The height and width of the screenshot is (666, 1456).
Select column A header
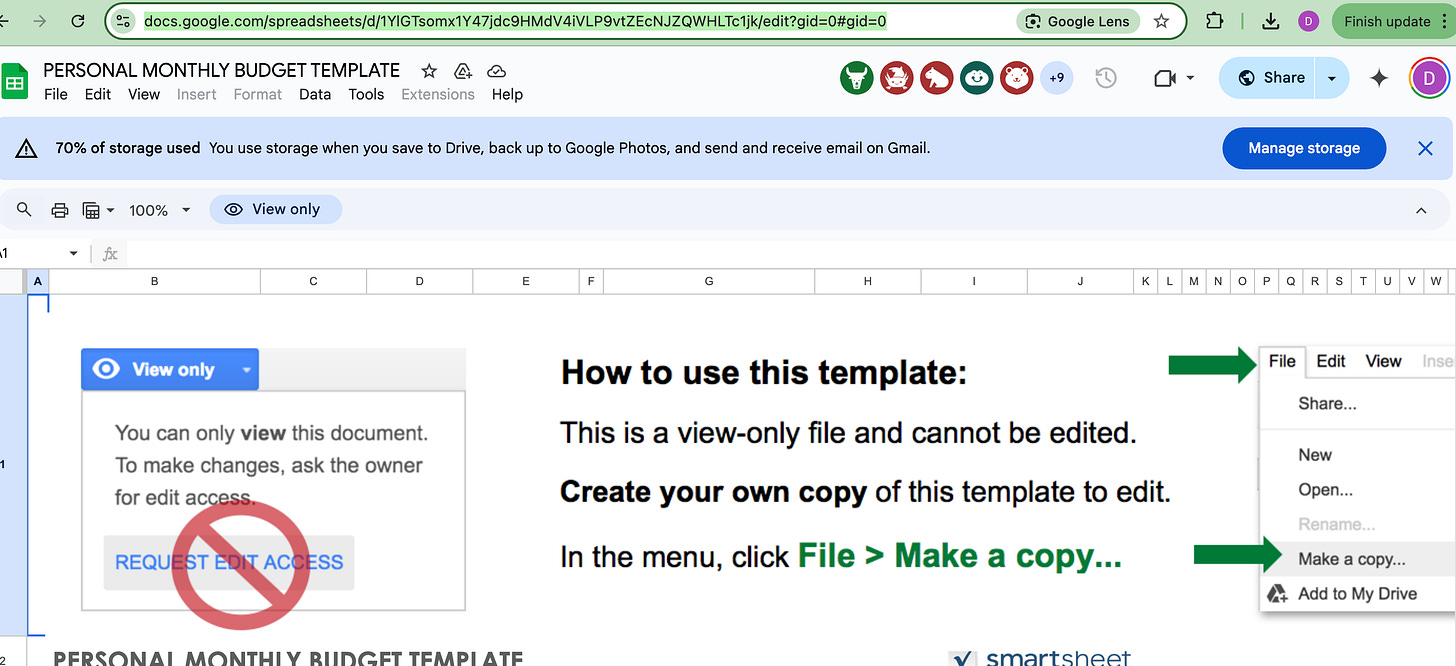tap(38, 282)
